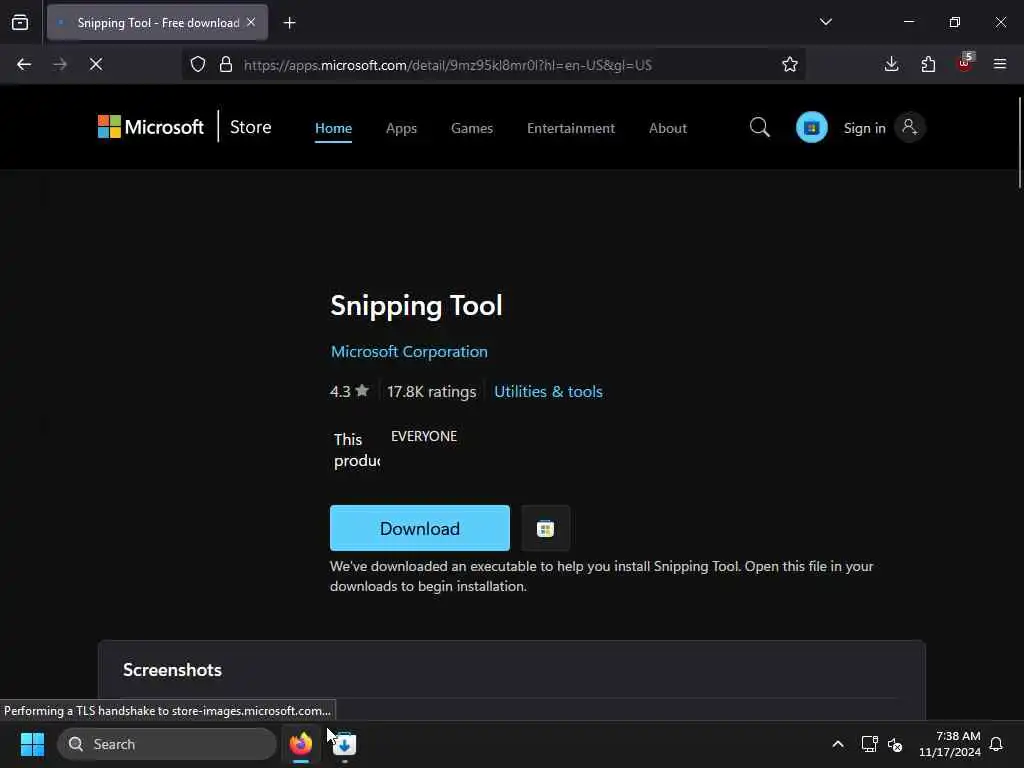Click Sign in text
The height and width of the screenshot is (768, 1024).
click(x=864, y=128)
